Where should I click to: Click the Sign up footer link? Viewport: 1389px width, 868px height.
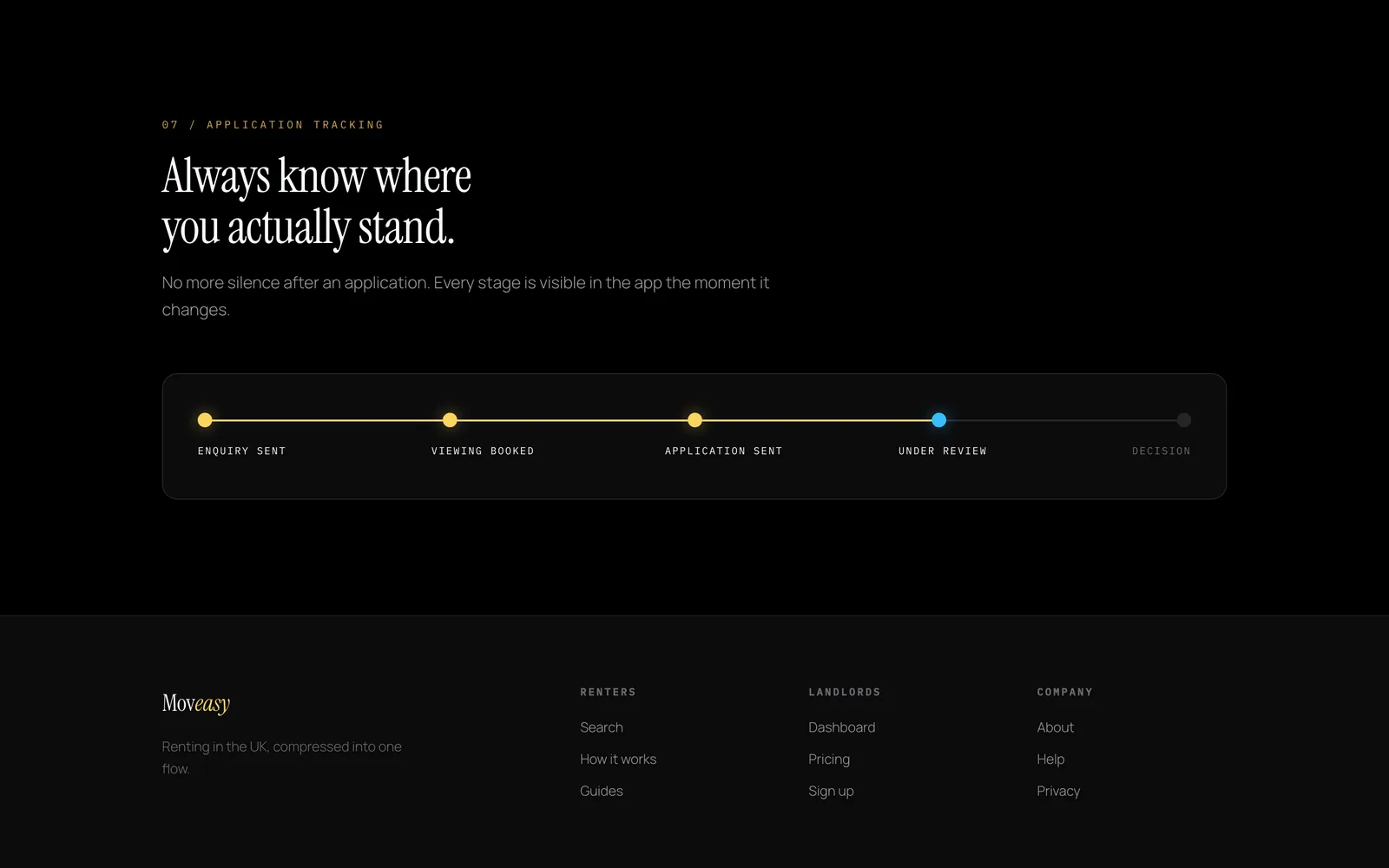click(x=831, y=792)
